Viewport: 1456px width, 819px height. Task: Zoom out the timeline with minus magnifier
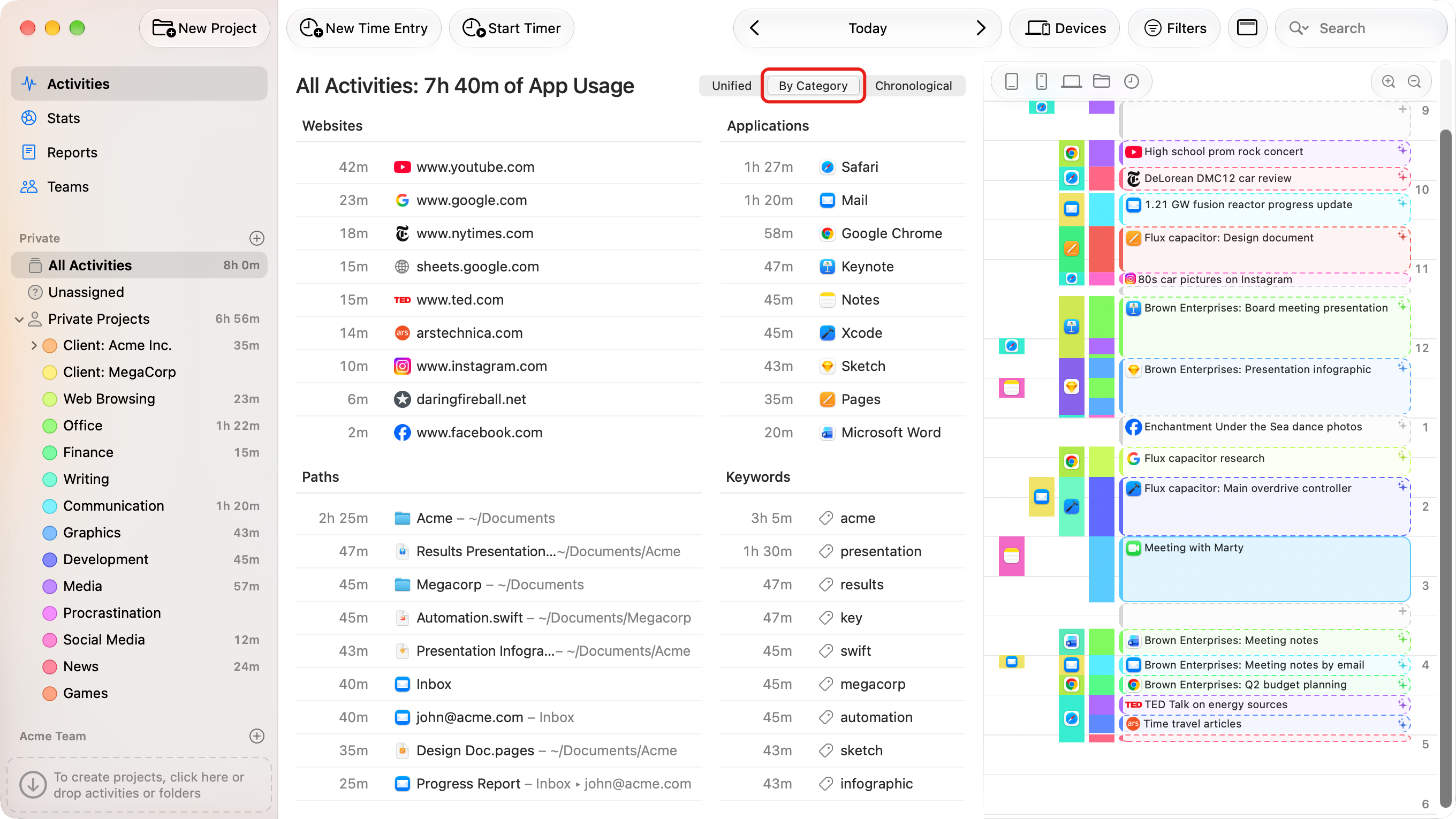click(x=1414, y=81)
